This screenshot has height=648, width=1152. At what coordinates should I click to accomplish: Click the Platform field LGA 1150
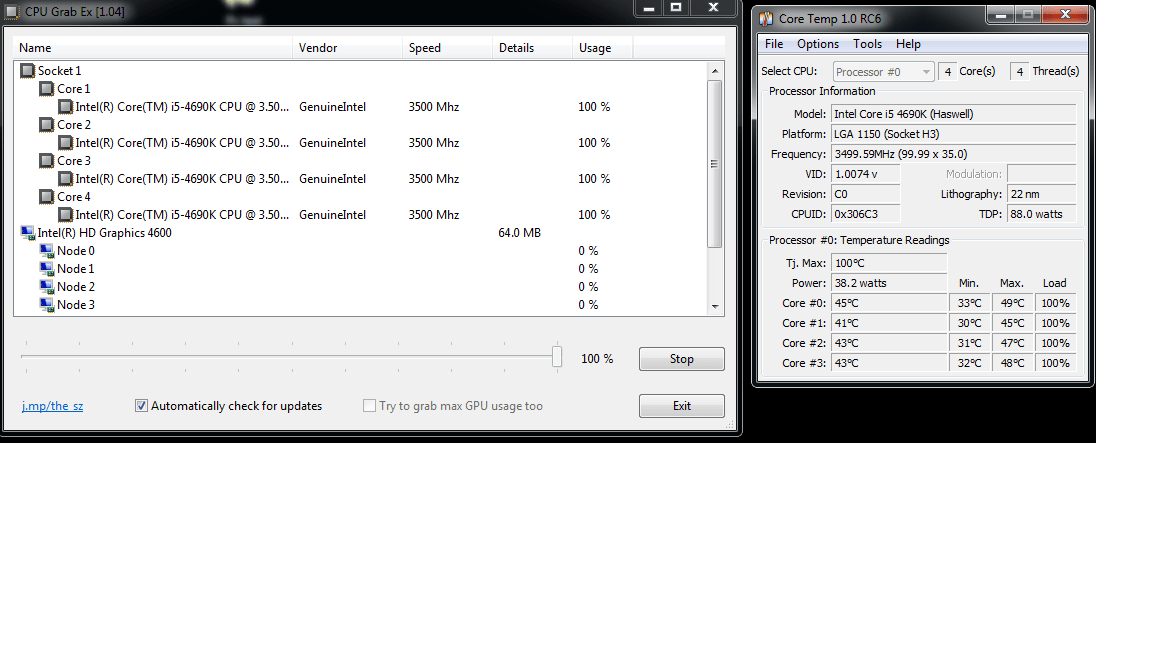pos(954,134)
